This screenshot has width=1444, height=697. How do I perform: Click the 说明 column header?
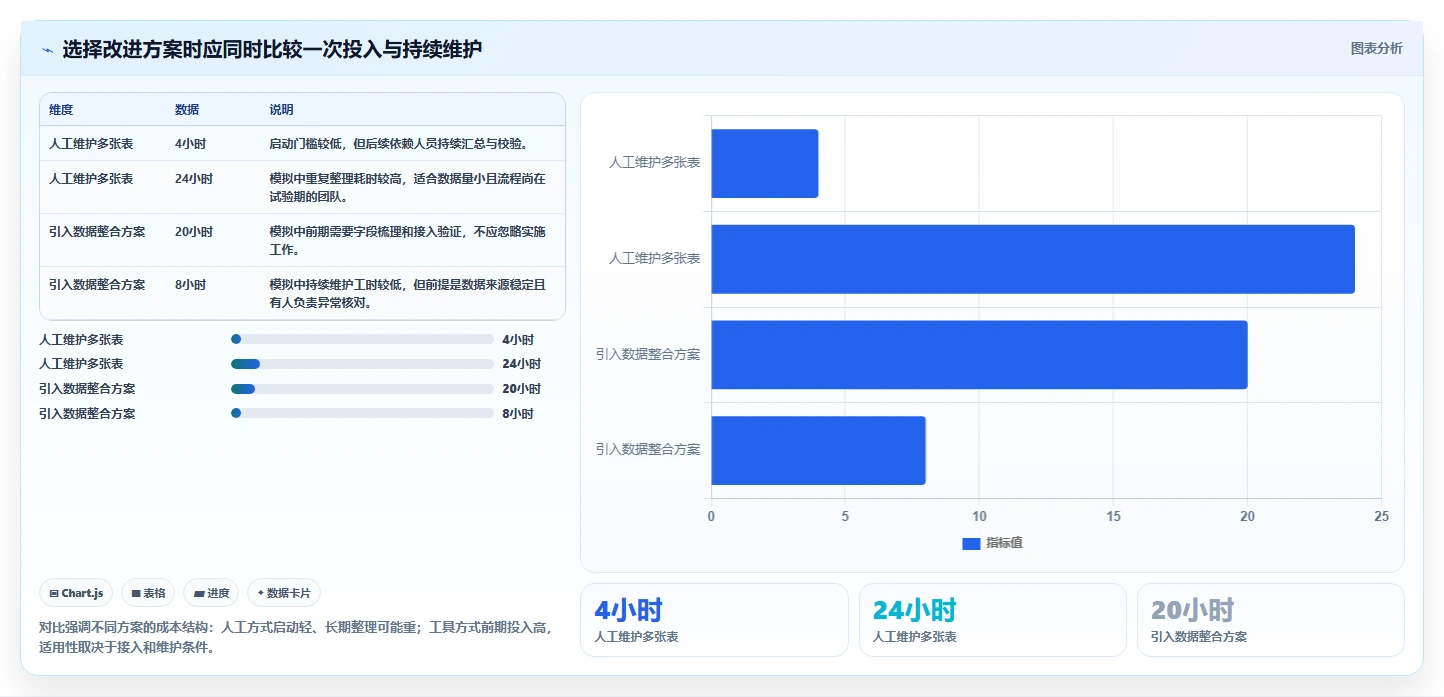[x=281, y=110]
